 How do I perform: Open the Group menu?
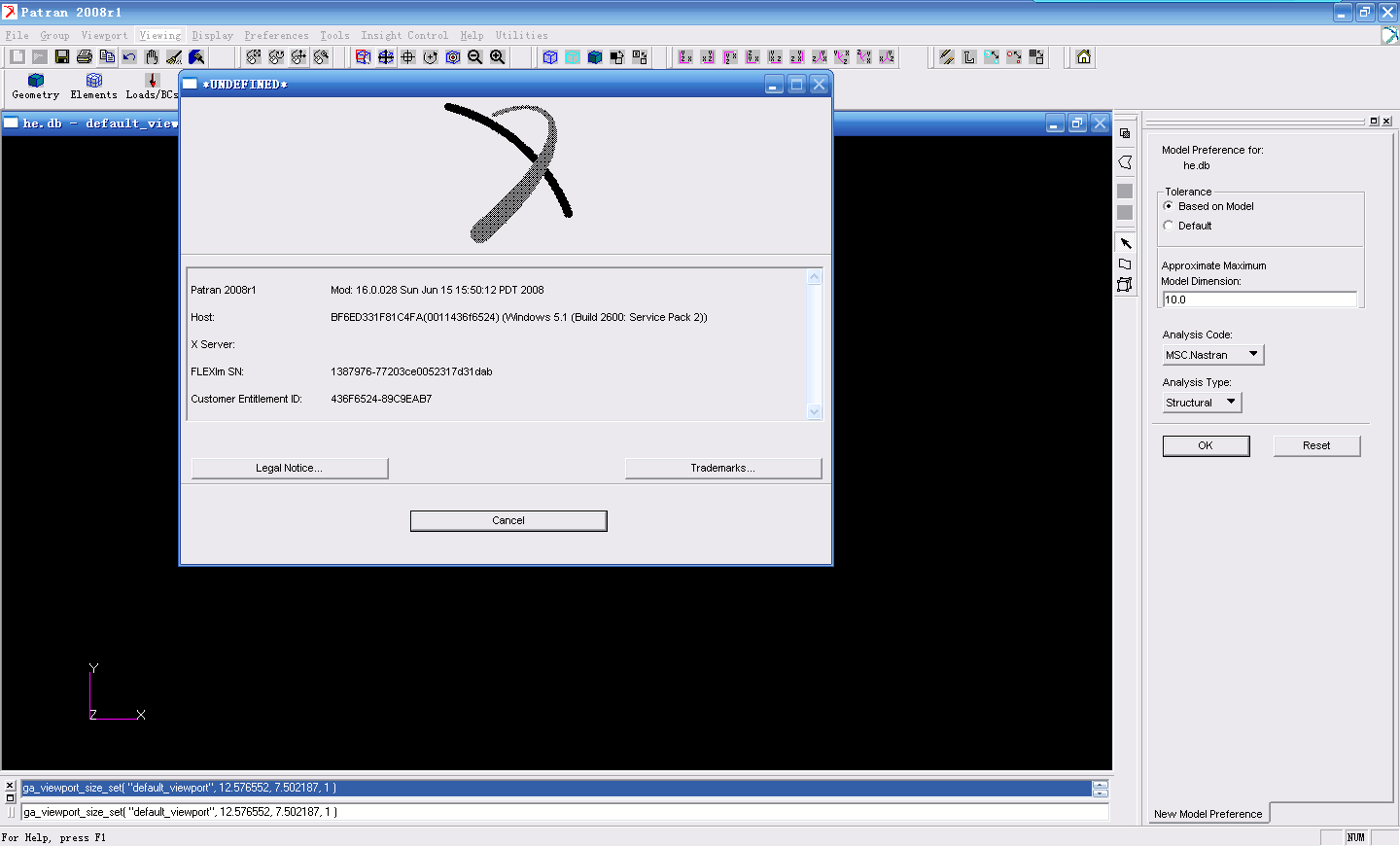[x=54, y=36]
